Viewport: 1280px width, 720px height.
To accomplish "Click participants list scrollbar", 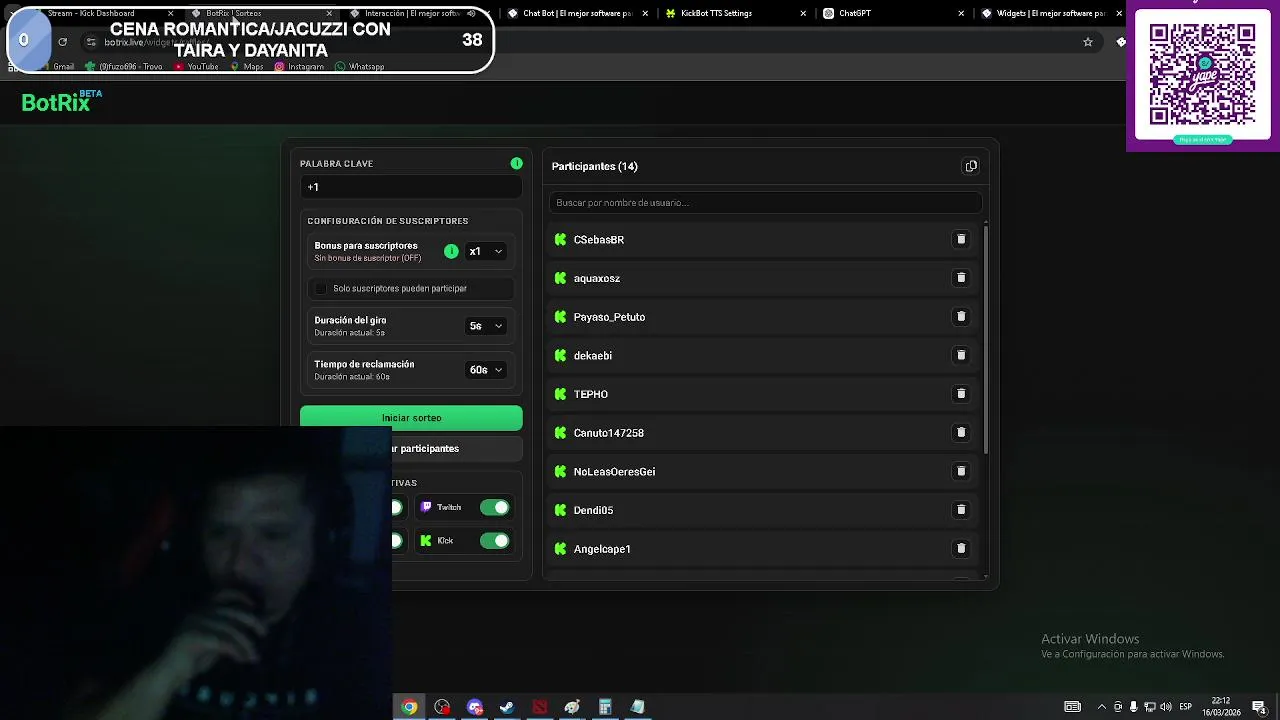I will 986,340.
